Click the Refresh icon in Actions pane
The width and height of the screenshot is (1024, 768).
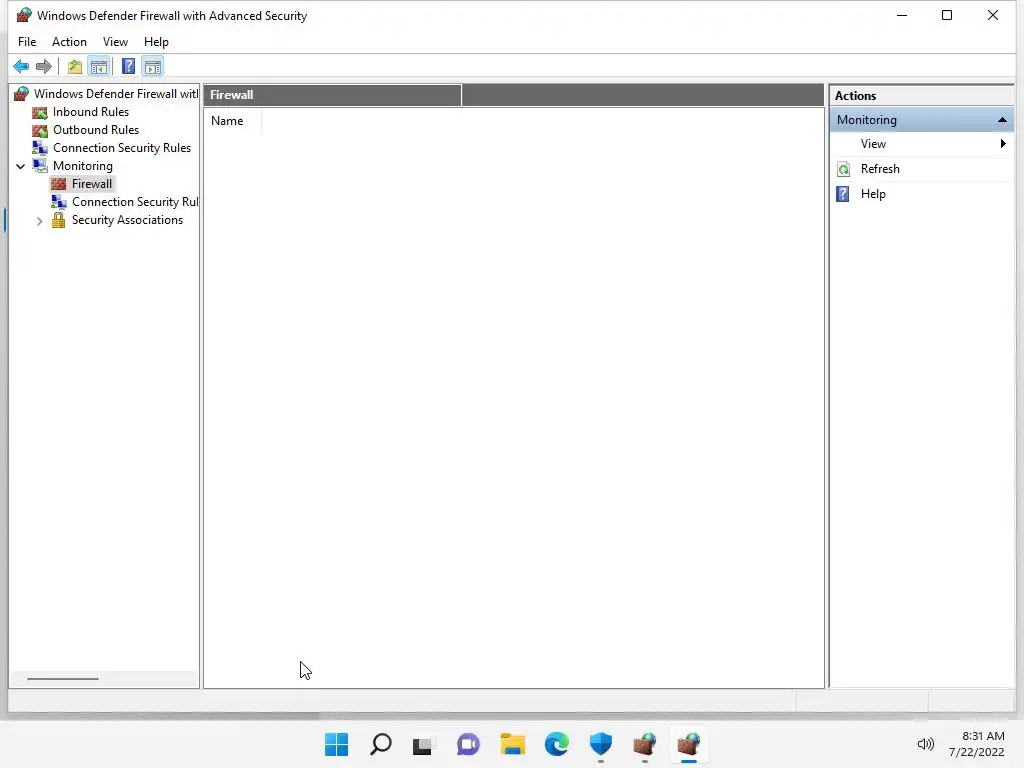pos(843,169)
